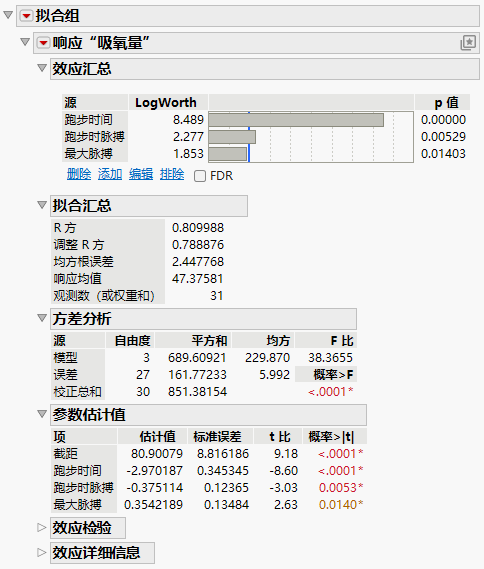The height and width of the screenshot is (569, 484).
Task: Collapse the 拟合汇总 section
Action: click(x=42, y=205)
